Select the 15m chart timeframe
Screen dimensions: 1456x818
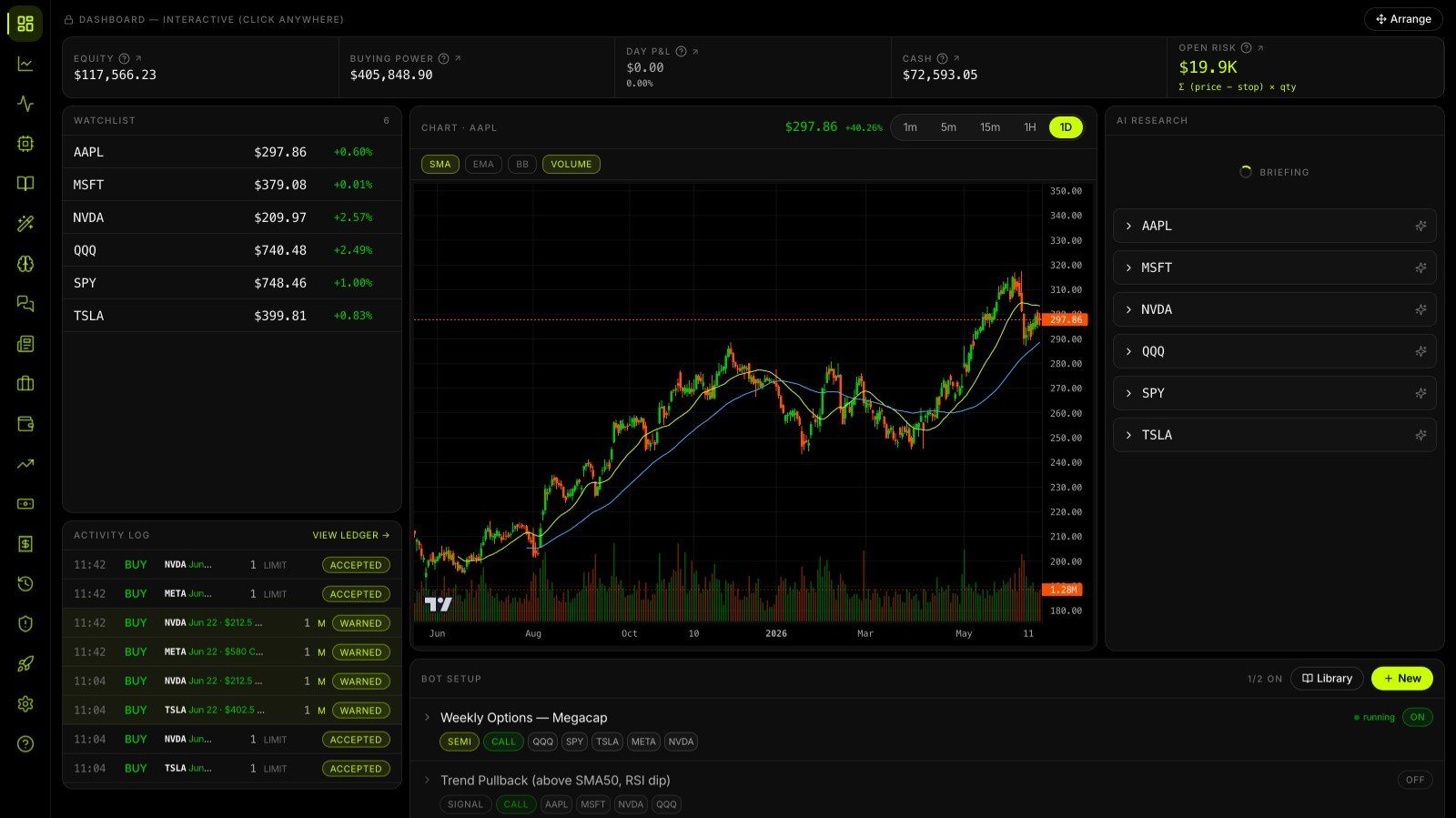[x=990, y=127]
